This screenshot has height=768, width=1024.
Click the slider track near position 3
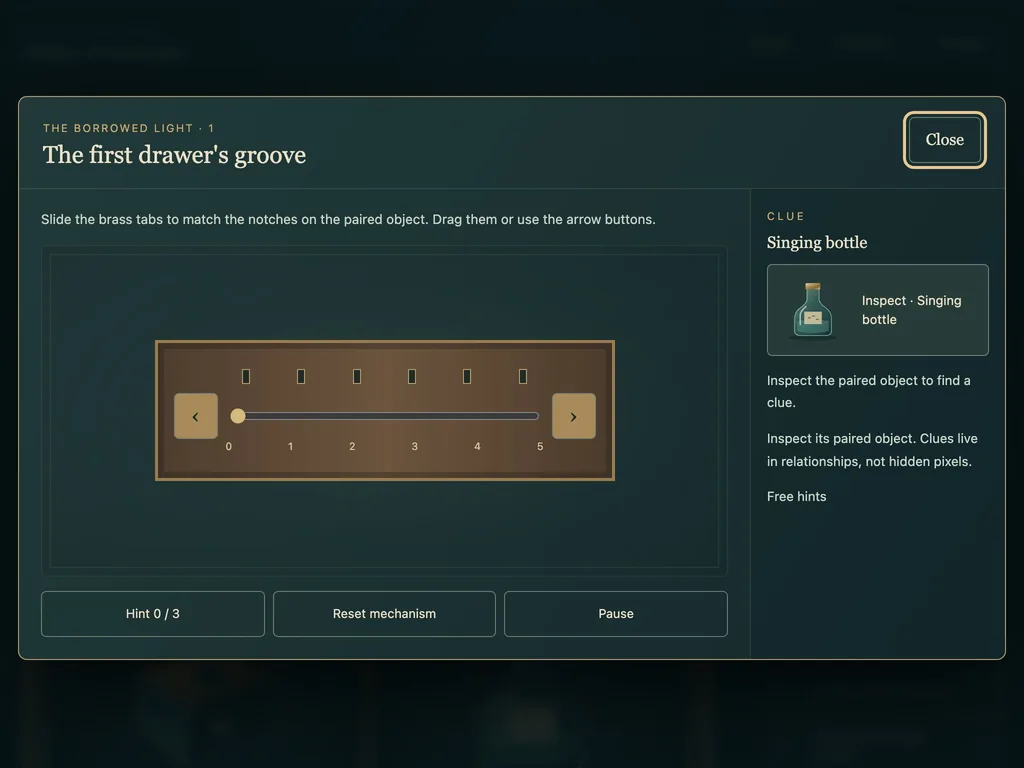(414, 416)
